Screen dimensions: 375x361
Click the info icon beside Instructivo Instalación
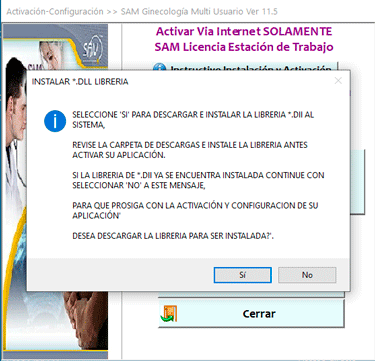tap(160, 67)
